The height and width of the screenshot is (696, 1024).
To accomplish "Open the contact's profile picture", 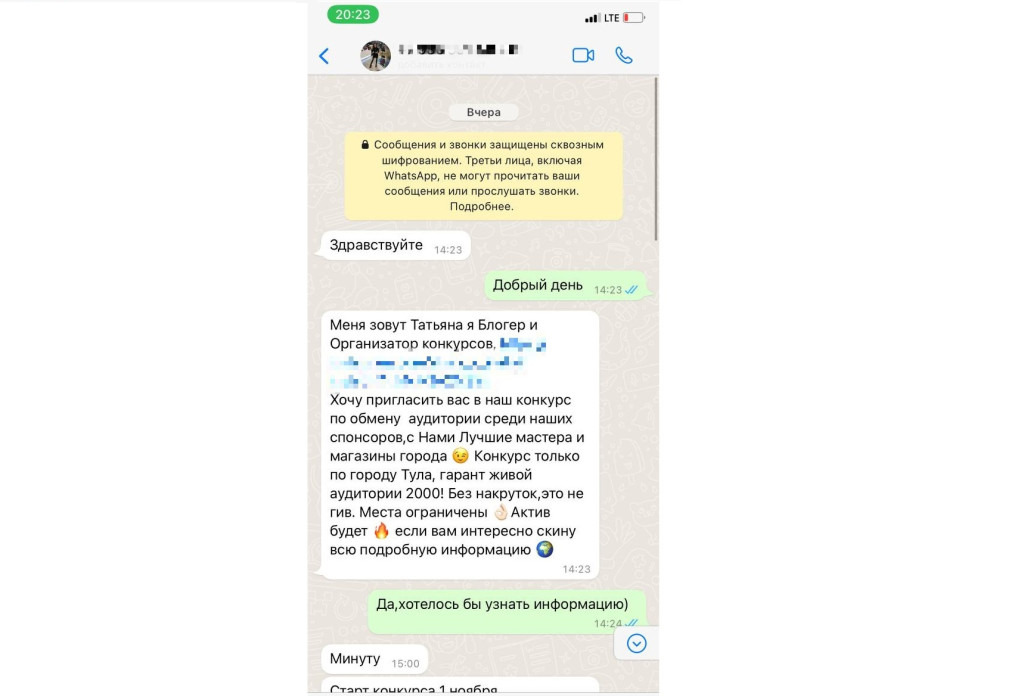I will point(376,55).
